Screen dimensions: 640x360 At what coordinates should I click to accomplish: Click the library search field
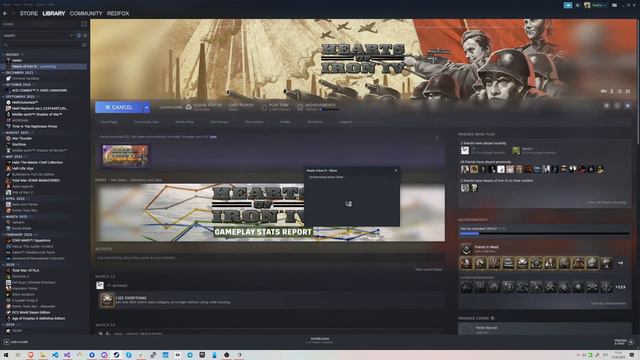point(41,45)
